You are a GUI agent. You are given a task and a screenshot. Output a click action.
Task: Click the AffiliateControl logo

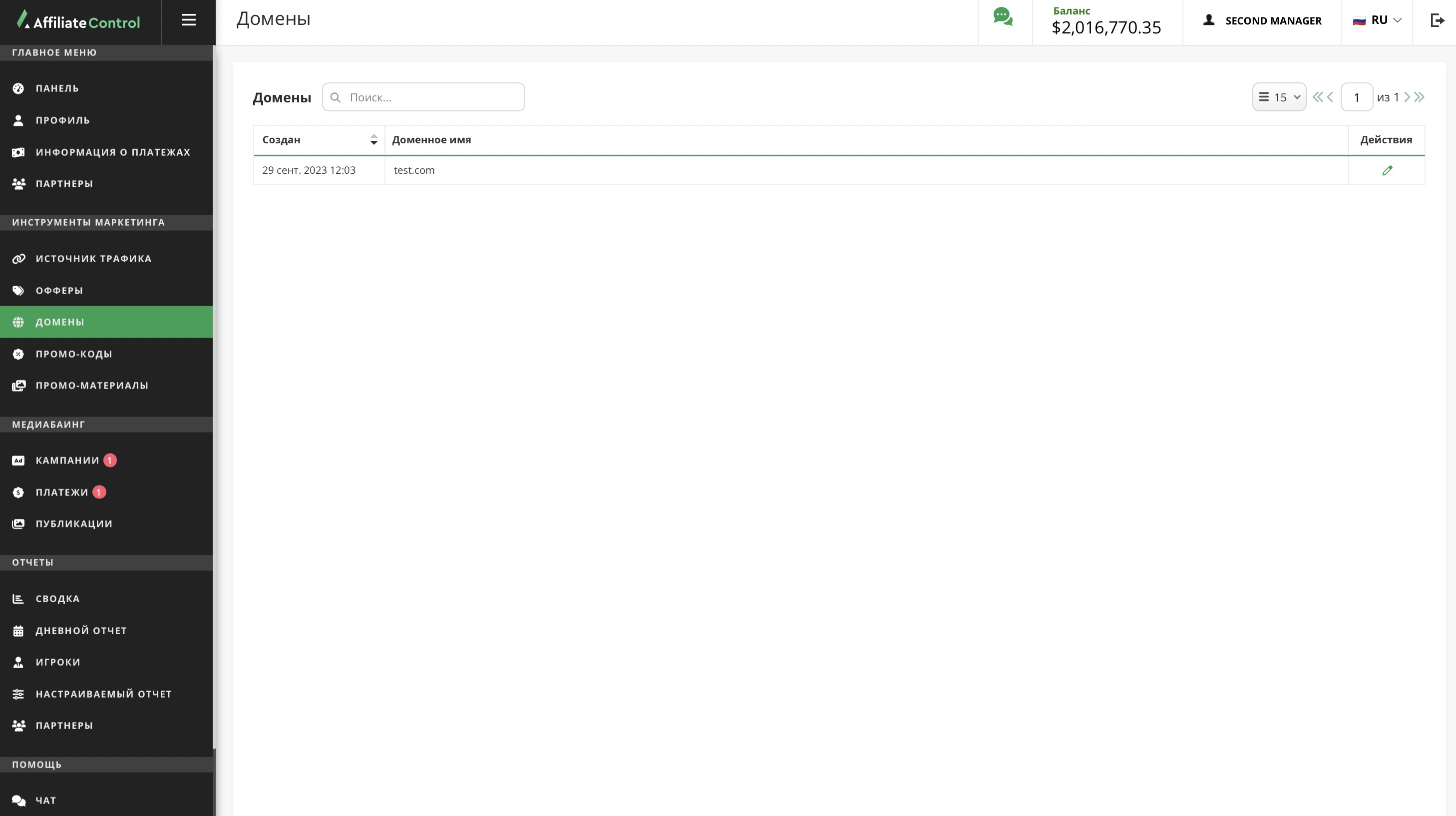point(78,21)
